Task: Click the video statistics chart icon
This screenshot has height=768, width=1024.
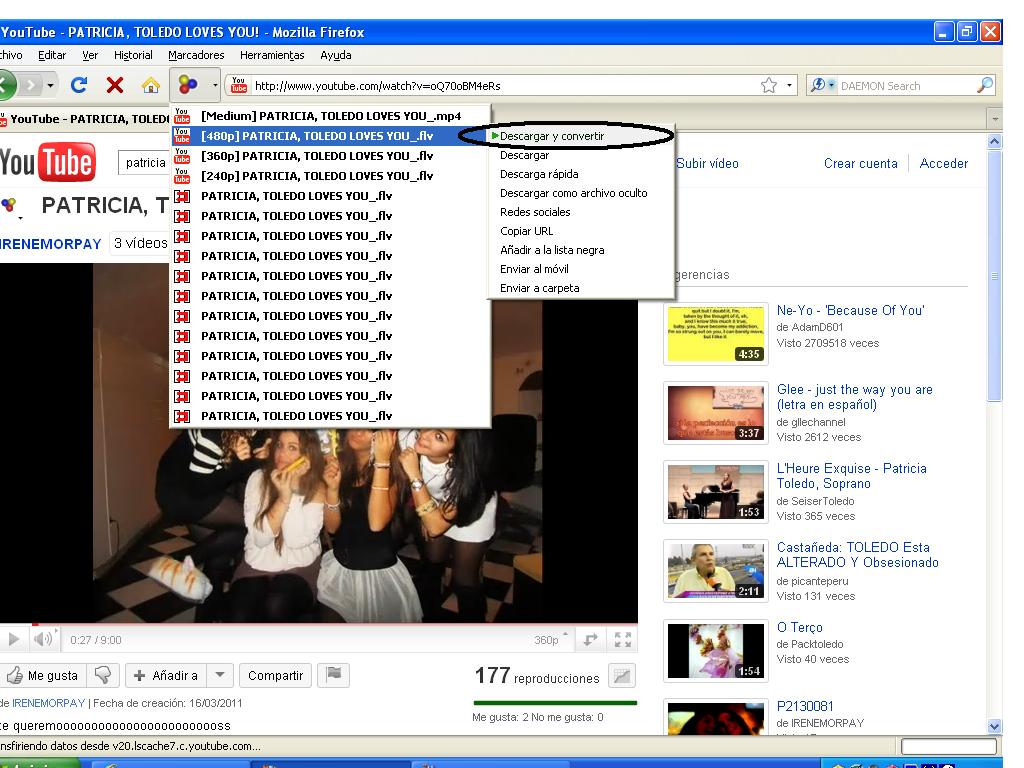Action: 622,676
